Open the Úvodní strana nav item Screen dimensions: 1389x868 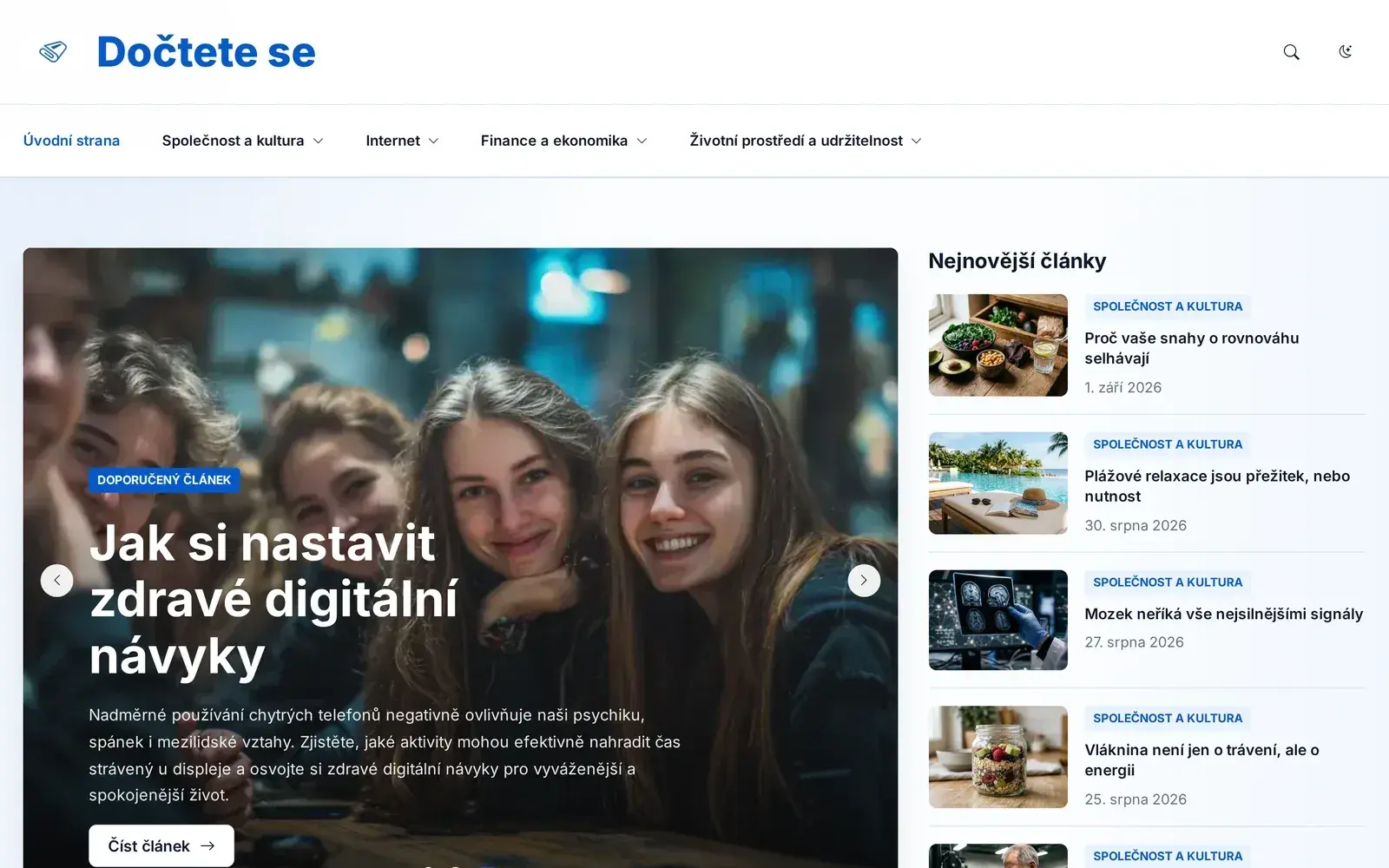71,141
